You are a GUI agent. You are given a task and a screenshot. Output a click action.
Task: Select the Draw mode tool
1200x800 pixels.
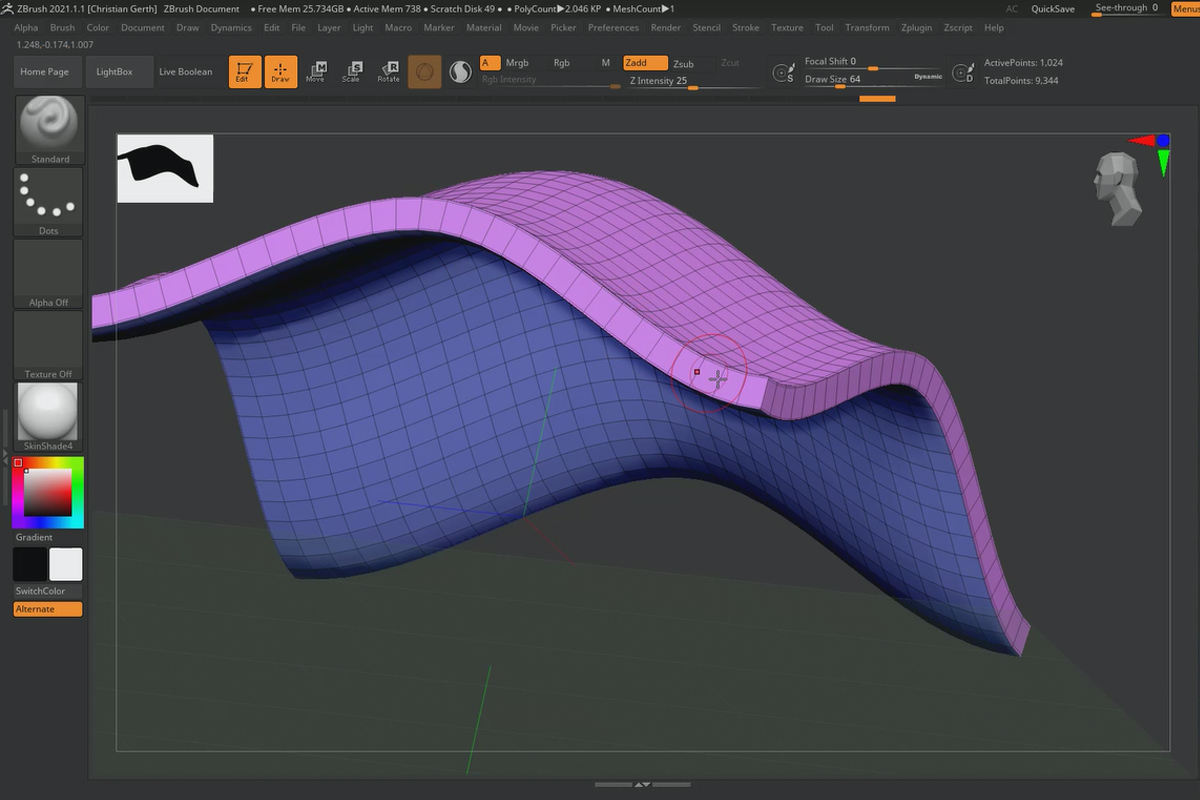281,72
